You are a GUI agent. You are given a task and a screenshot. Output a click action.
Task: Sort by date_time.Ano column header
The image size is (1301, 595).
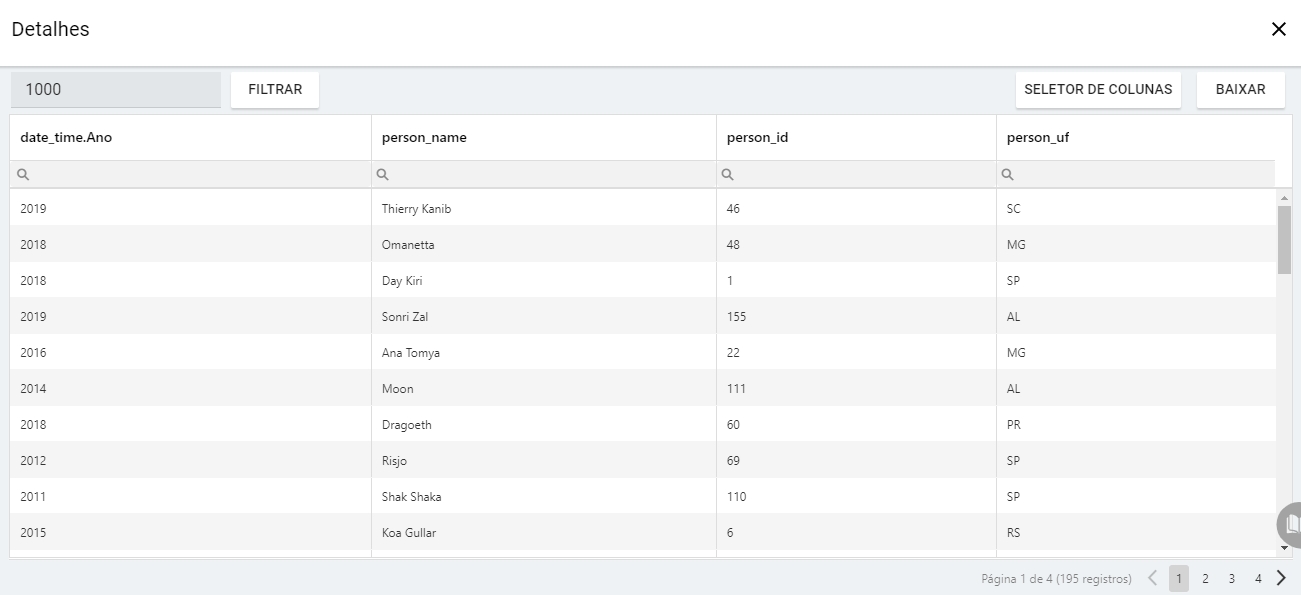pos(66,138)
